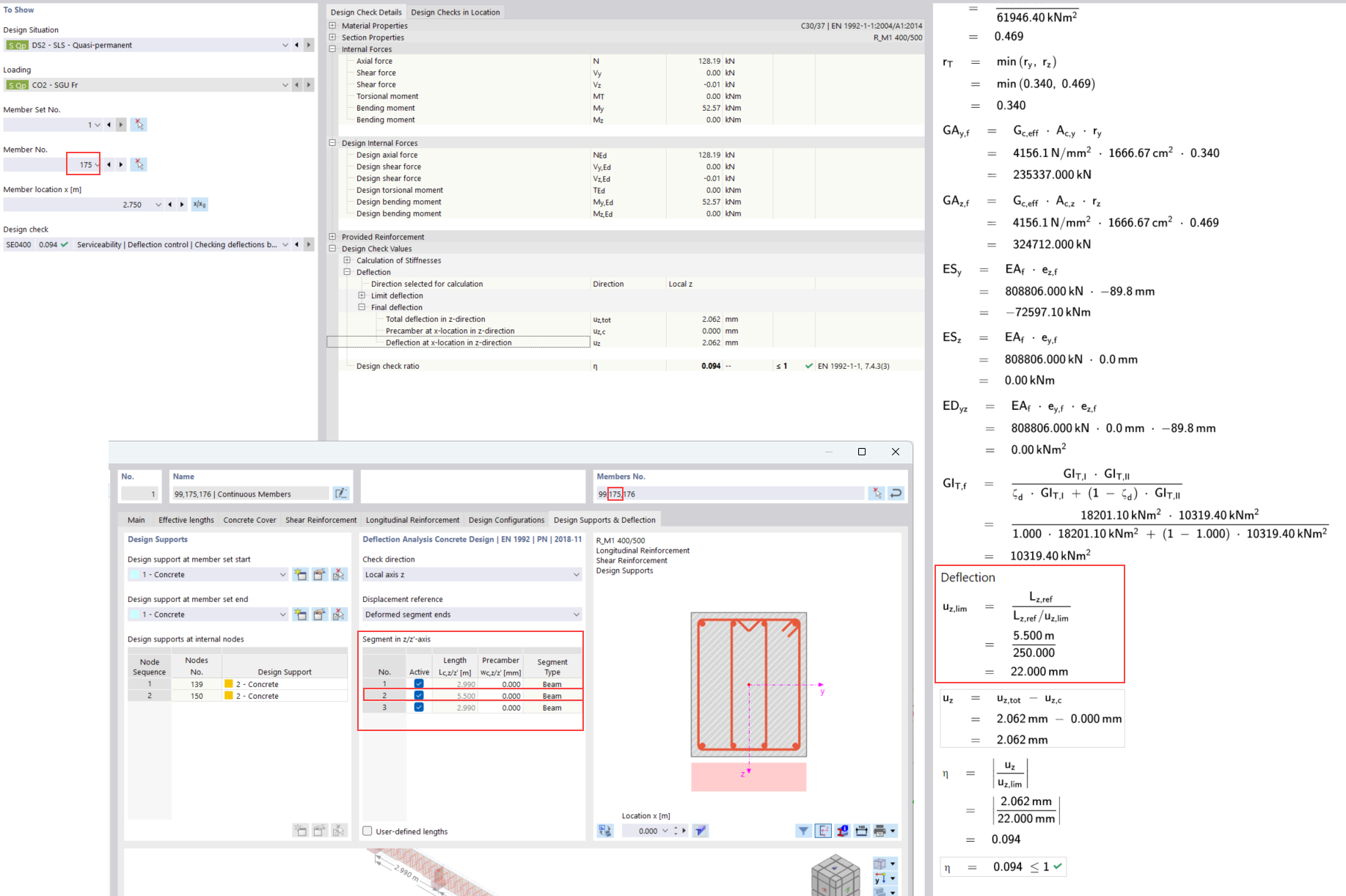Open the Longitudinal Reinforcement tab
This screenshot has height=896, width=1346.
[412, 520]
